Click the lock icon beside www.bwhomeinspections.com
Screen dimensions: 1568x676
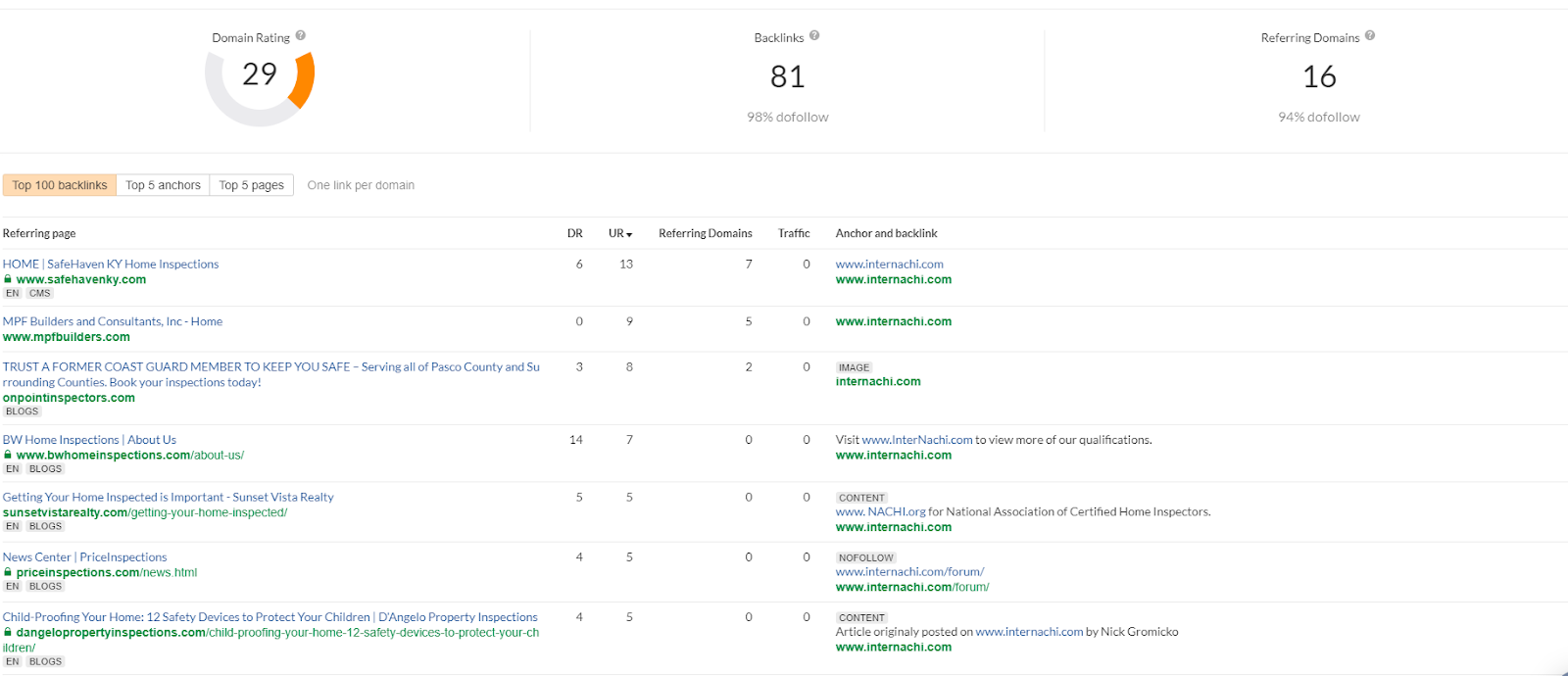(x=8, y=455)
